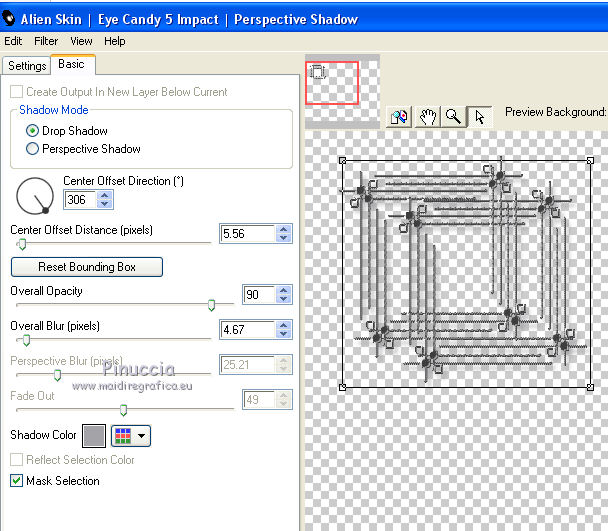The width and height of the screenshot is (608, 531).
Task: Click the Center Offset Direction value field
Action: click(80, 200)
